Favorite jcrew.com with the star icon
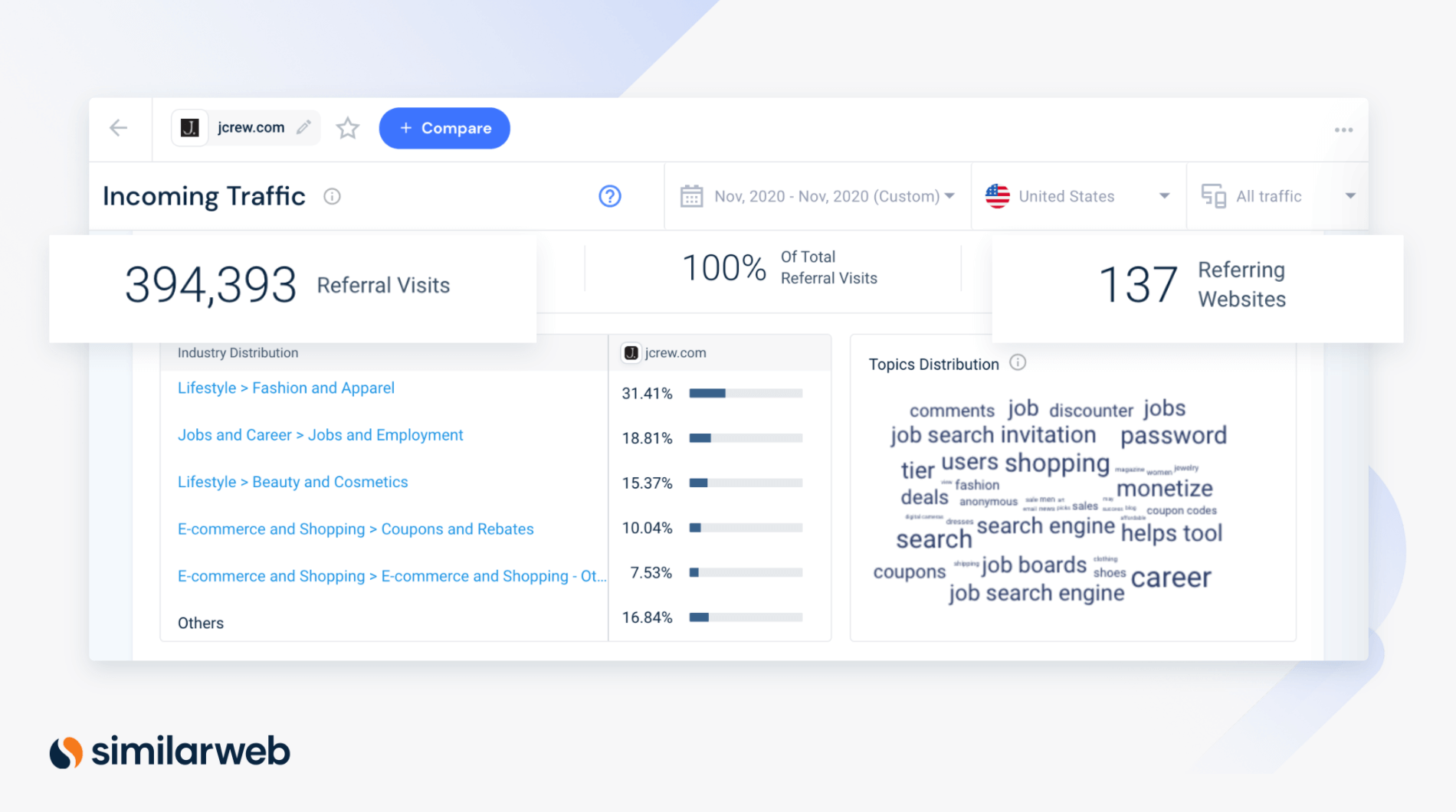The image size is (1456, 812). point(348,128)
